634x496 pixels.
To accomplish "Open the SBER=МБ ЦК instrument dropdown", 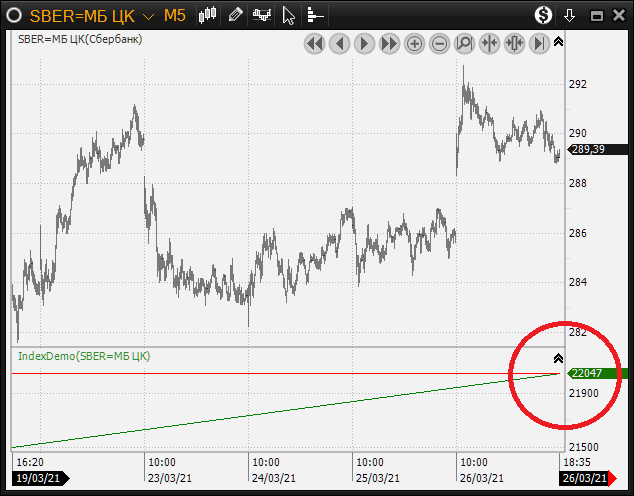I will pos(148,16).
